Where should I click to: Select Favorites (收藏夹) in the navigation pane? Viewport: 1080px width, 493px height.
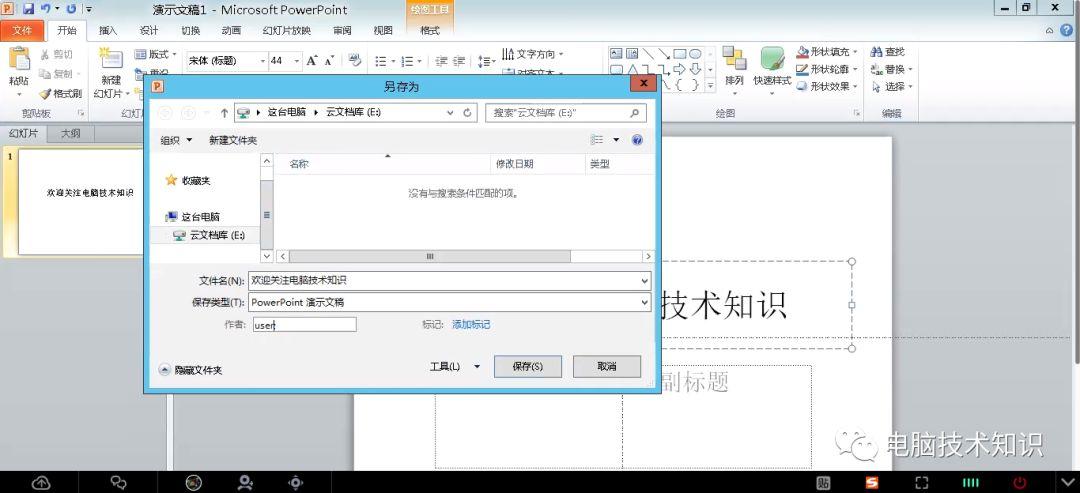point(188,180)
